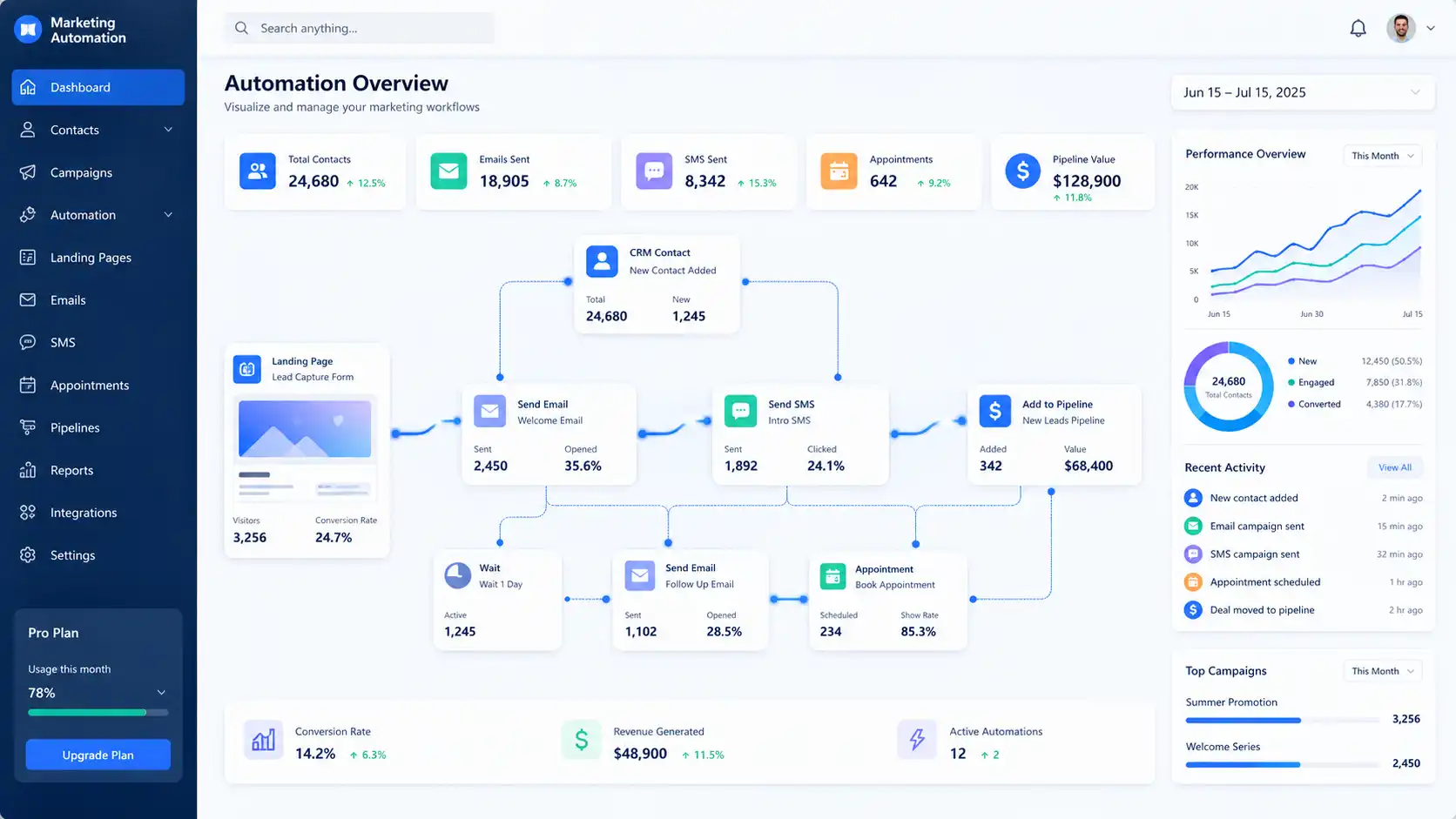Click the Welcome Series progress bar
This screenshot has height=819, width=1456.
(x=1282, y=765)
